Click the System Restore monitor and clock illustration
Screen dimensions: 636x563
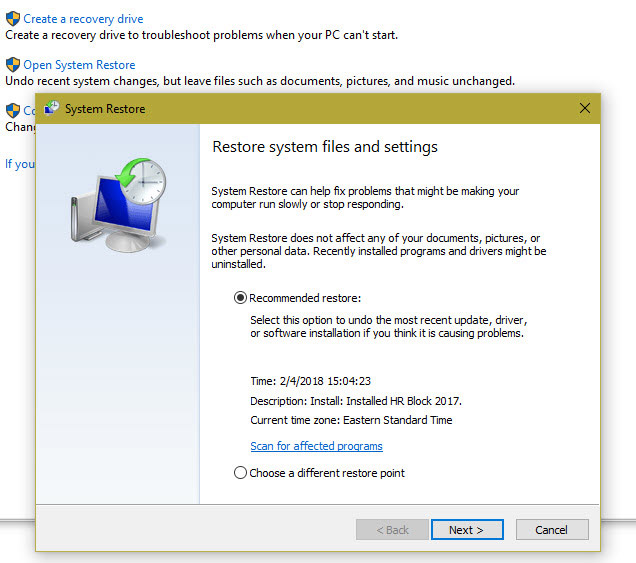[118, 206]
